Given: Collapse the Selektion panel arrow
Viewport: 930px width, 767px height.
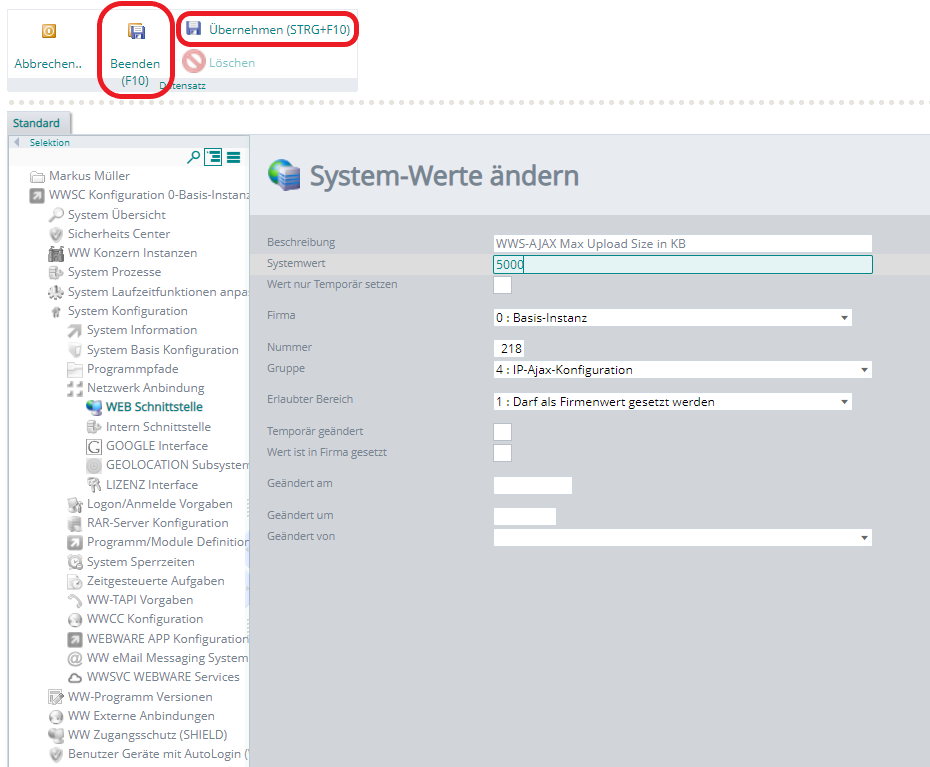Looking at the screenshot, I should click(16, 143).
